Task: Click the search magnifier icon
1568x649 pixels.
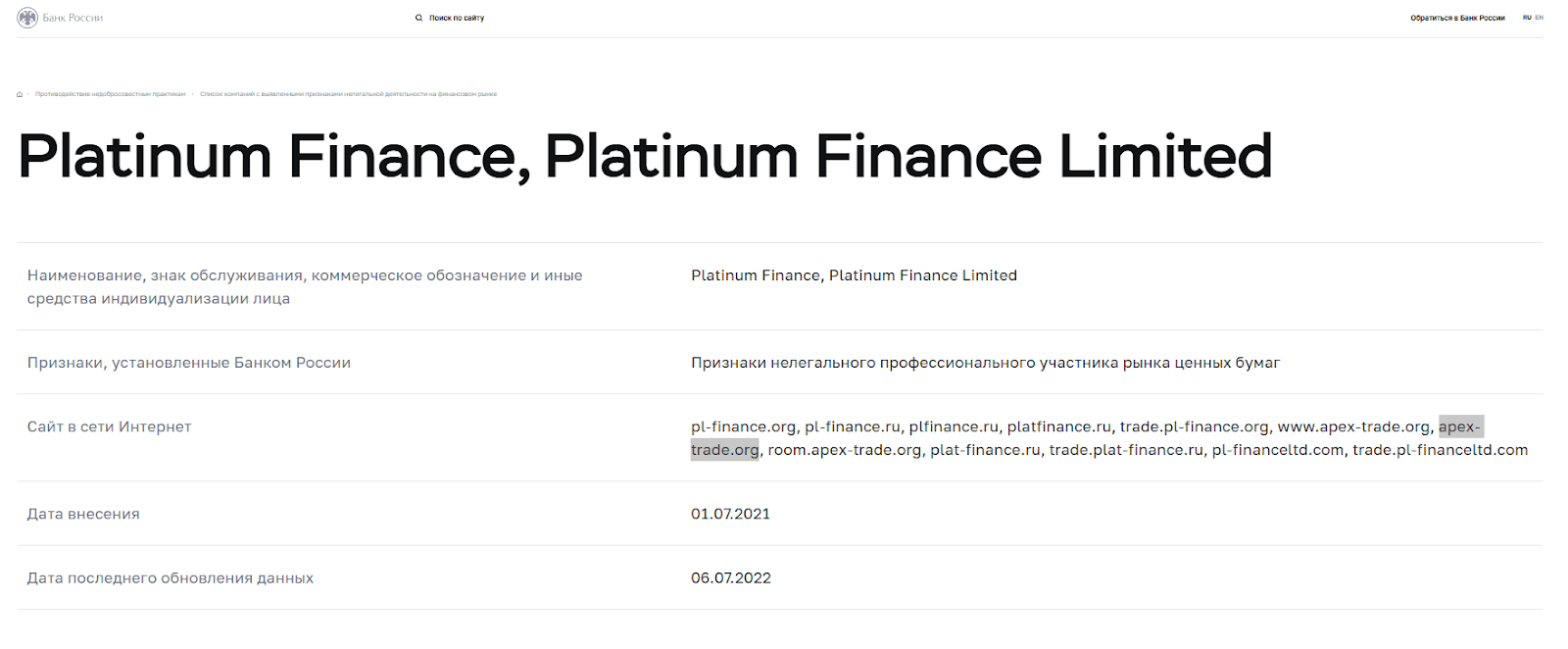Action: tap(418, 18)
